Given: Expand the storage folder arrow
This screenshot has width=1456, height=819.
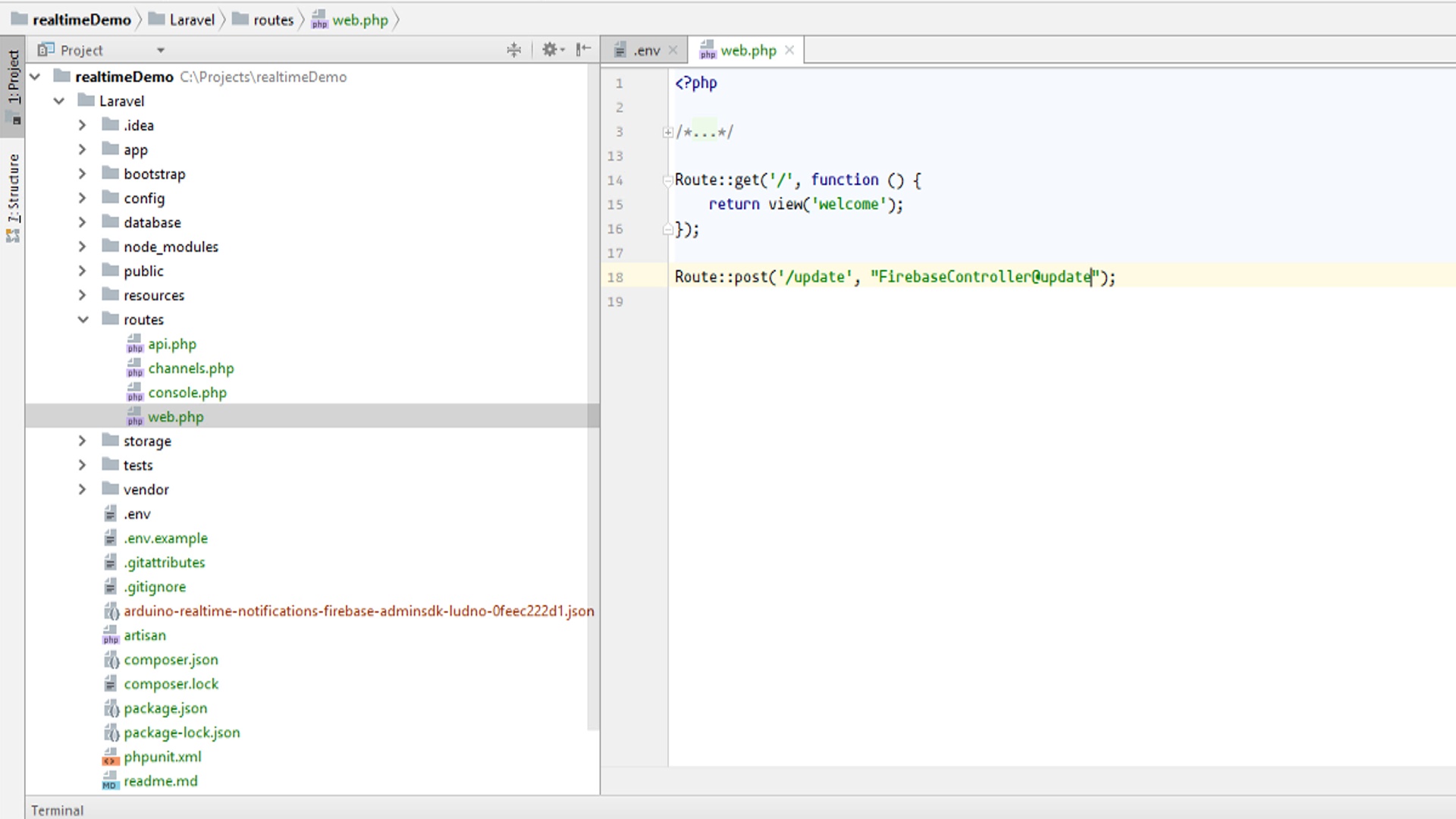Looking at the screenshot, I should [83, 441].
